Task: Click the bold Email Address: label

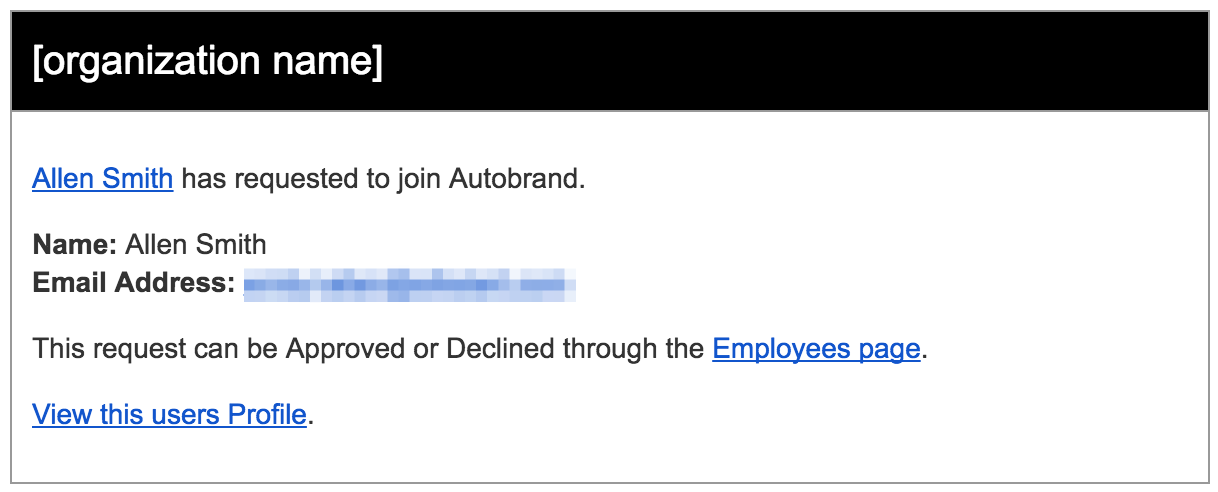Action: [134, 283]
